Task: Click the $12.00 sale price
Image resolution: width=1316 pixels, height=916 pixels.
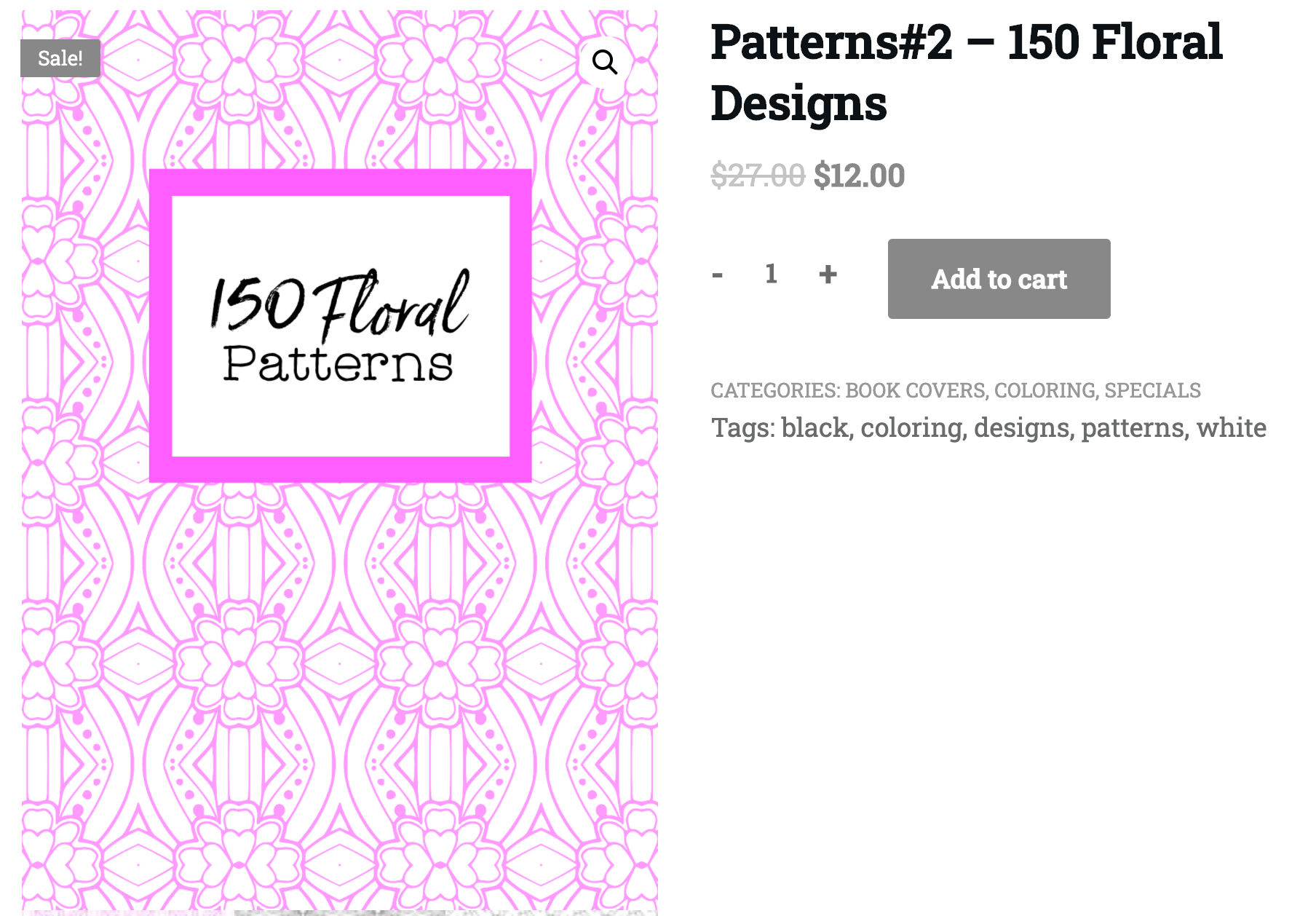Action: pos(859,176)
